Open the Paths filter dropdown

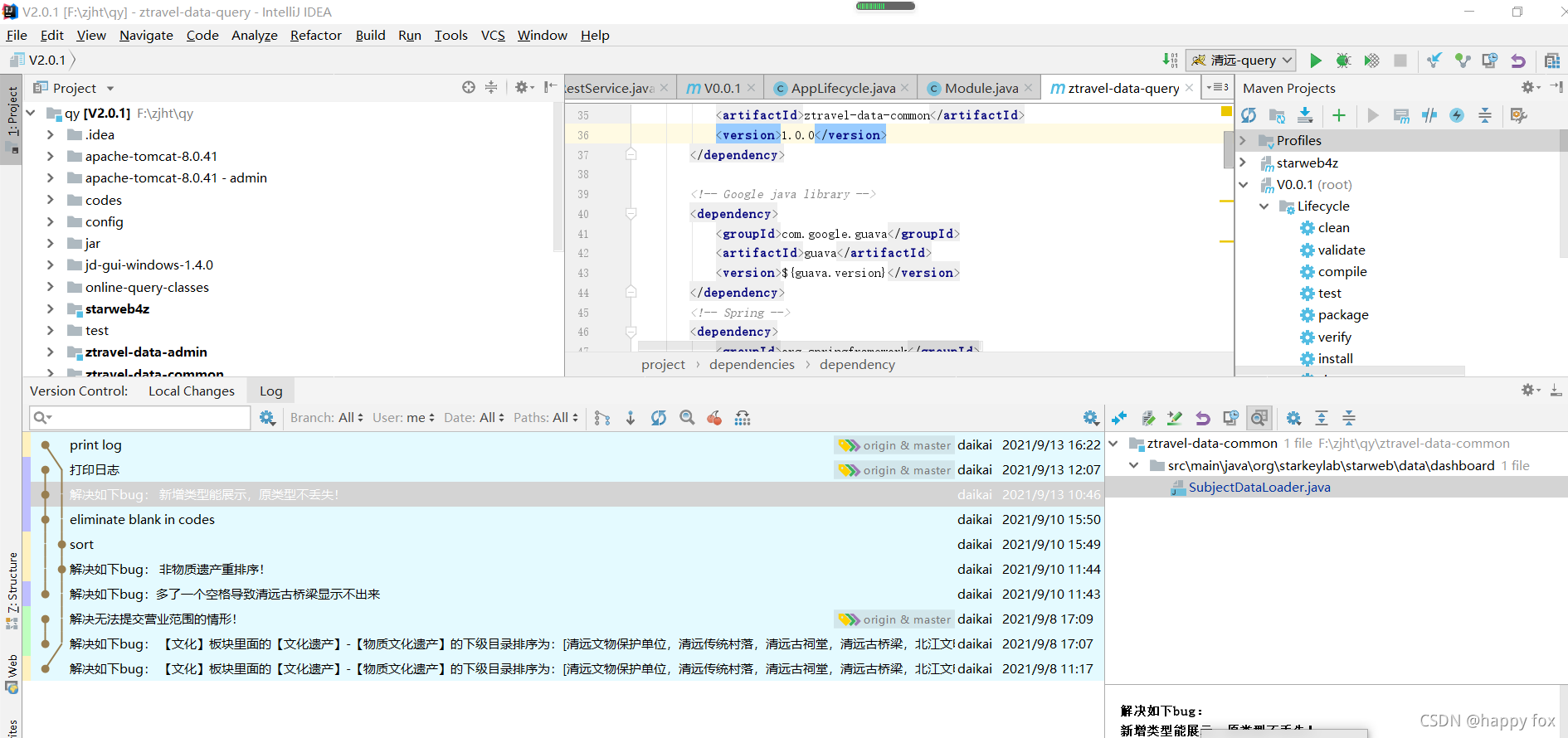click(546, 418)
